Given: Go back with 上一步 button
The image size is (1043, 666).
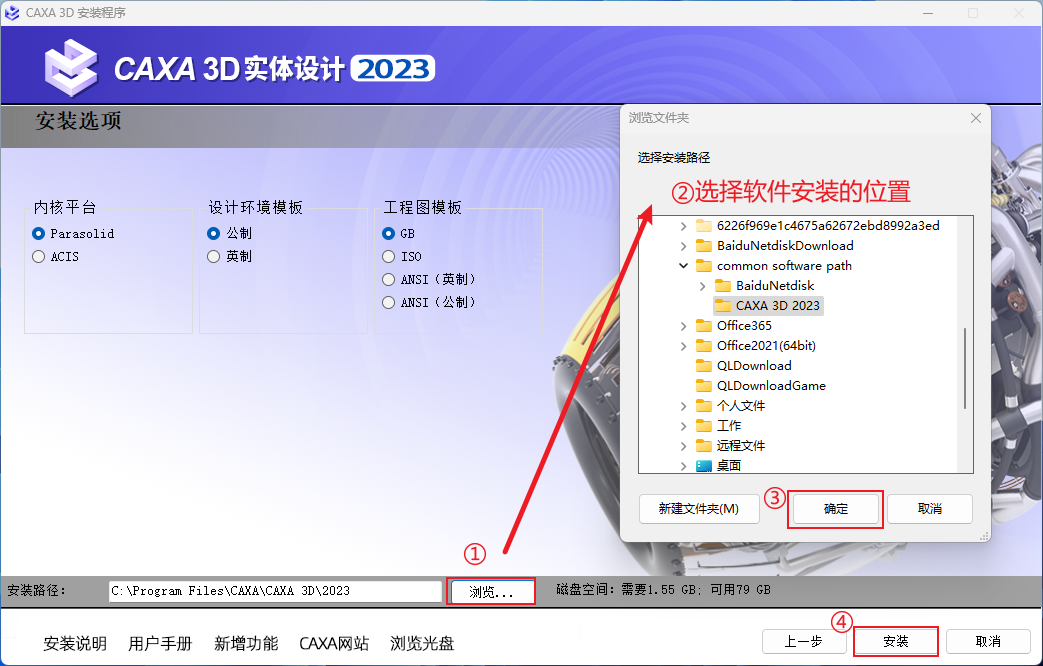Looking at the screenshot, I should pos(804,641).
